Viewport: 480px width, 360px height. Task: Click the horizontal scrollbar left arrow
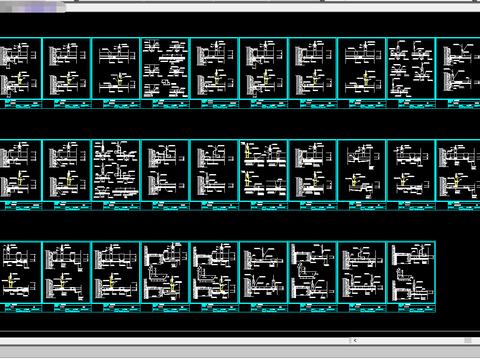pyautogui.click(x=355, y=340)
